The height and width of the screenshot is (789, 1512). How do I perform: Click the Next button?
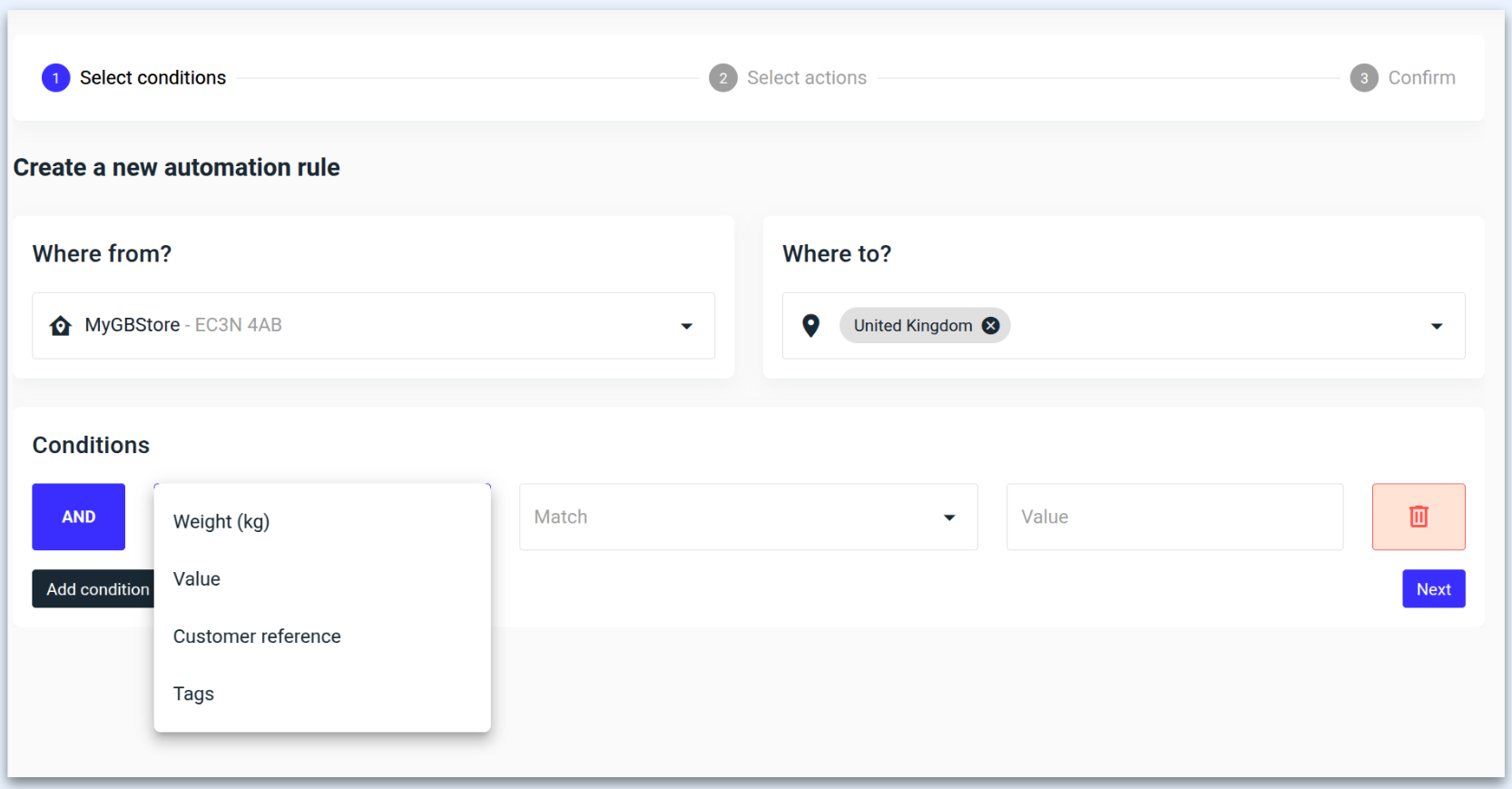[x=1433, y=589]
